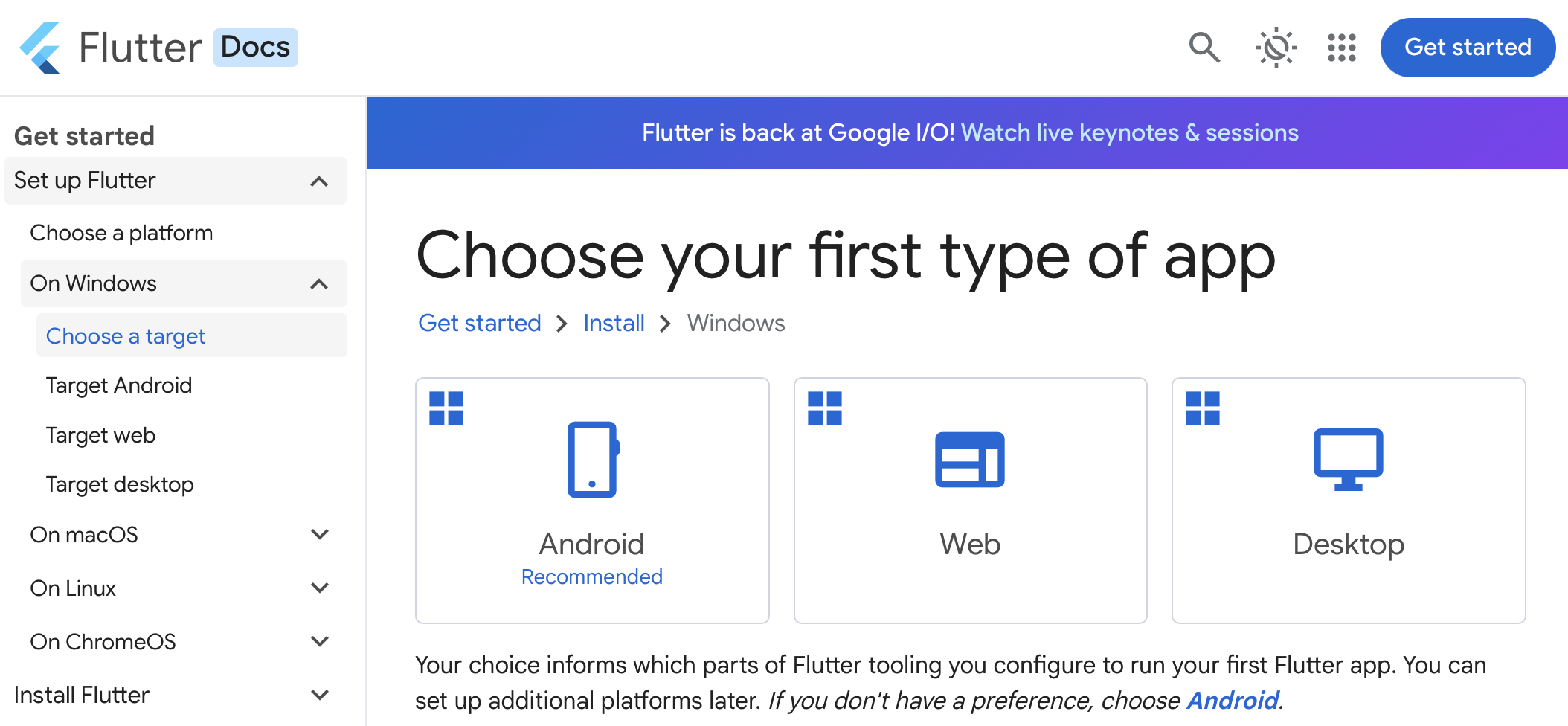This screenshot has height=726, width=1568.
Task: Click the Windows logo on the Android card
Action: 446,408
